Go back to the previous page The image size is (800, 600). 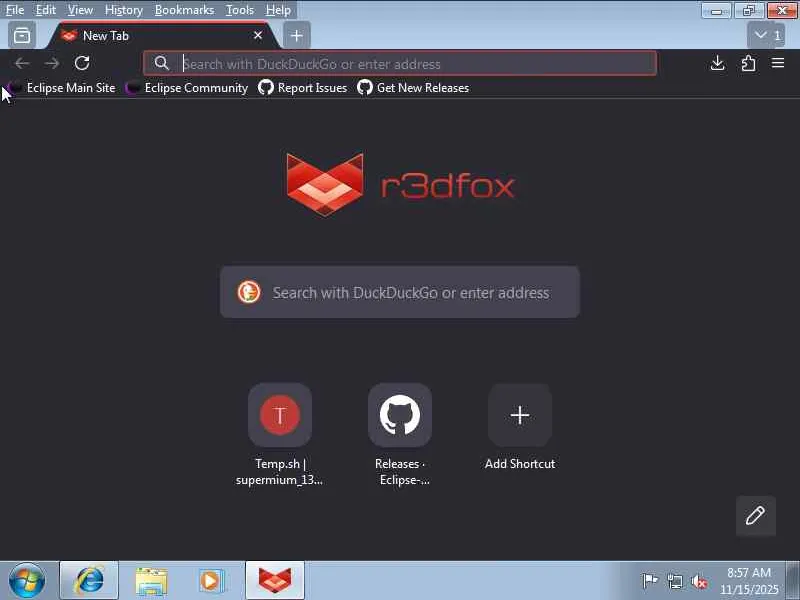[22, 63]
